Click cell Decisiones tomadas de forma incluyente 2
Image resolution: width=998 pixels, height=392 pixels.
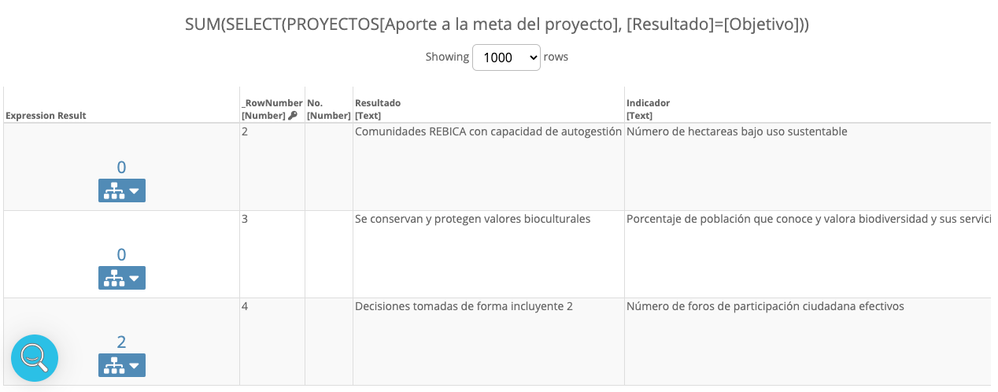[463, 306]
